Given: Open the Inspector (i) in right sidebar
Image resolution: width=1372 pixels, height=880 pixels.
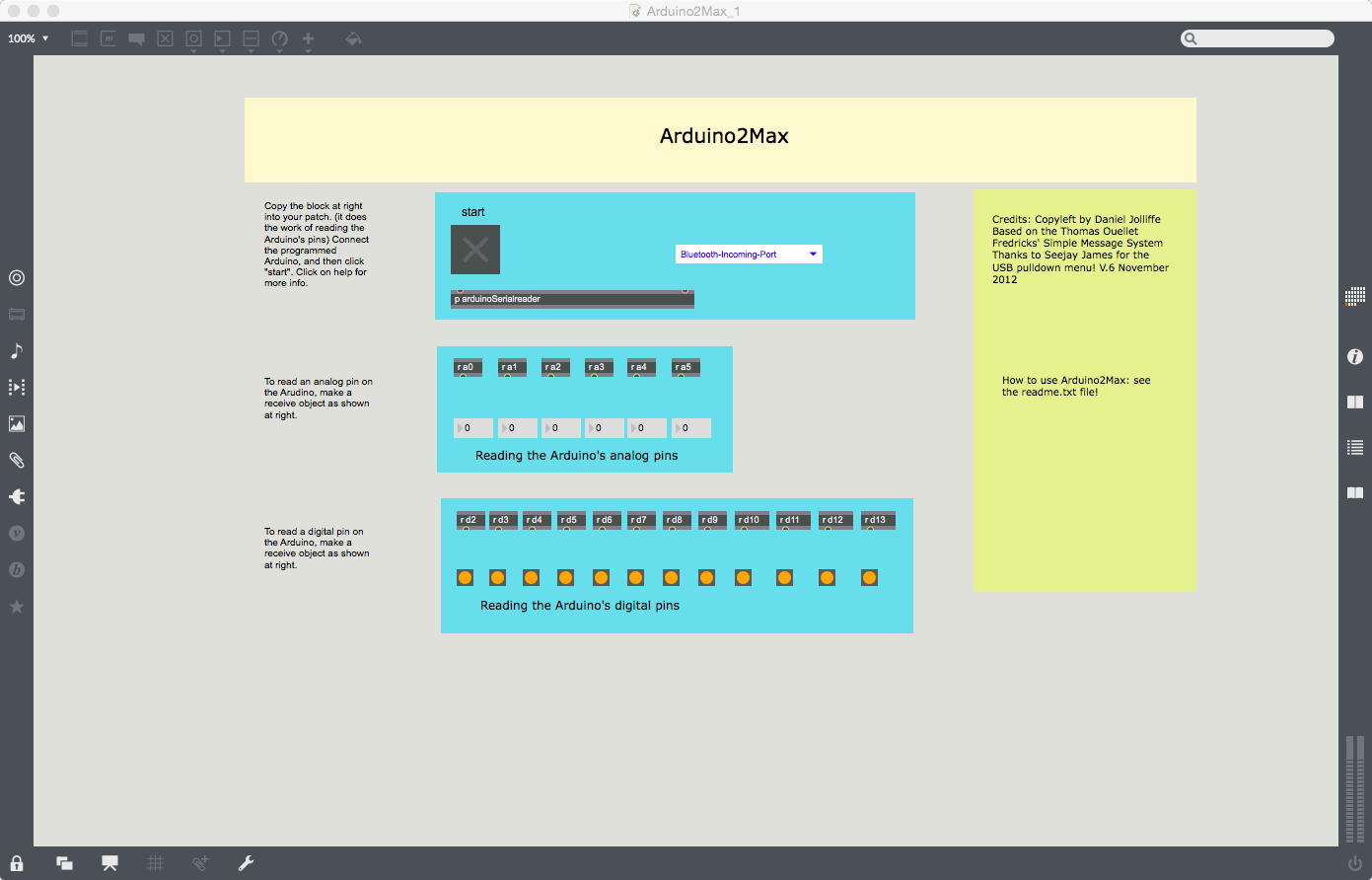Looking at the screenshot, I should 1355,356.
